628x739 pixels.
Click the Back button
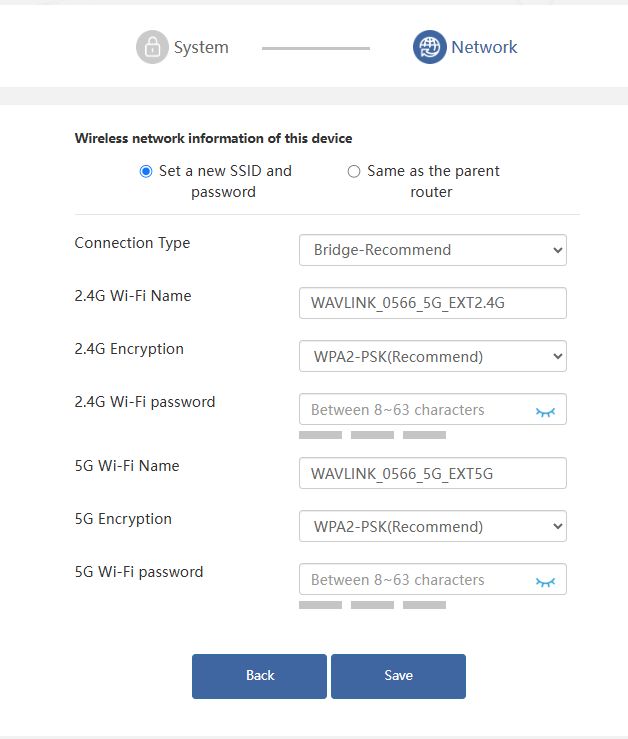click(x=259, y=676)
